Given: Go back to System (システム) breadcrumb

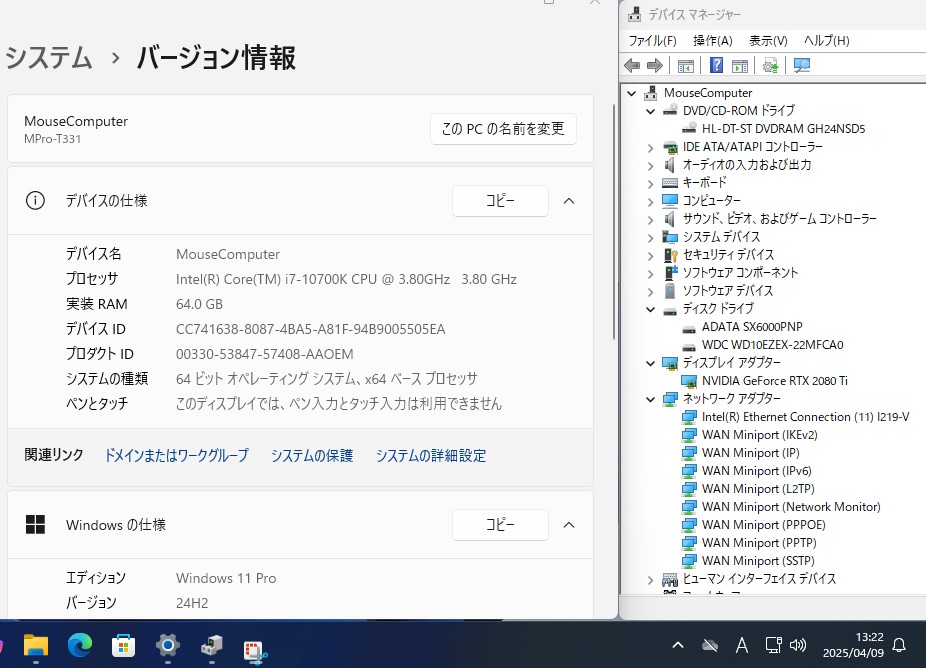Looking at the screenshot, I should [48, 58].
